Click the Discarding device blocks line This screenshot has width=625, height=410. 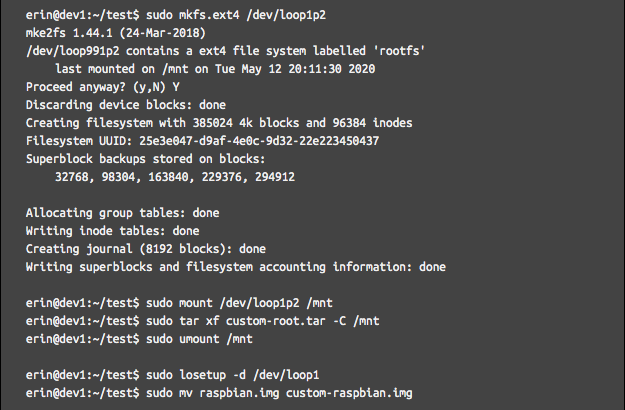(x=126, y=105)
